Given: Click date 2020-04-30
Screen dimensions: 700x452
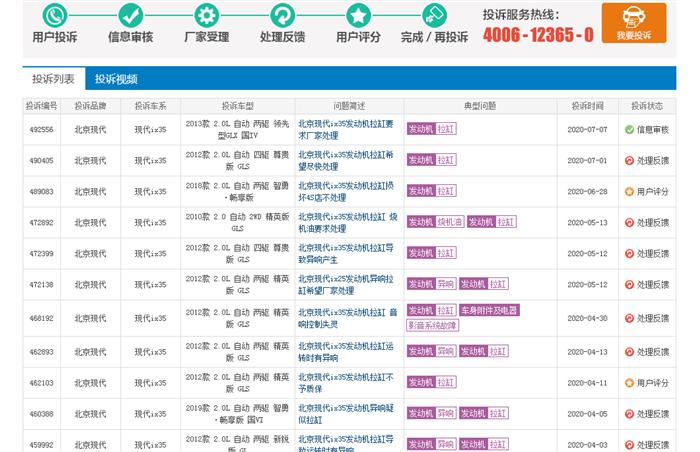Looking at the screenshot, I should coord(588,318).
